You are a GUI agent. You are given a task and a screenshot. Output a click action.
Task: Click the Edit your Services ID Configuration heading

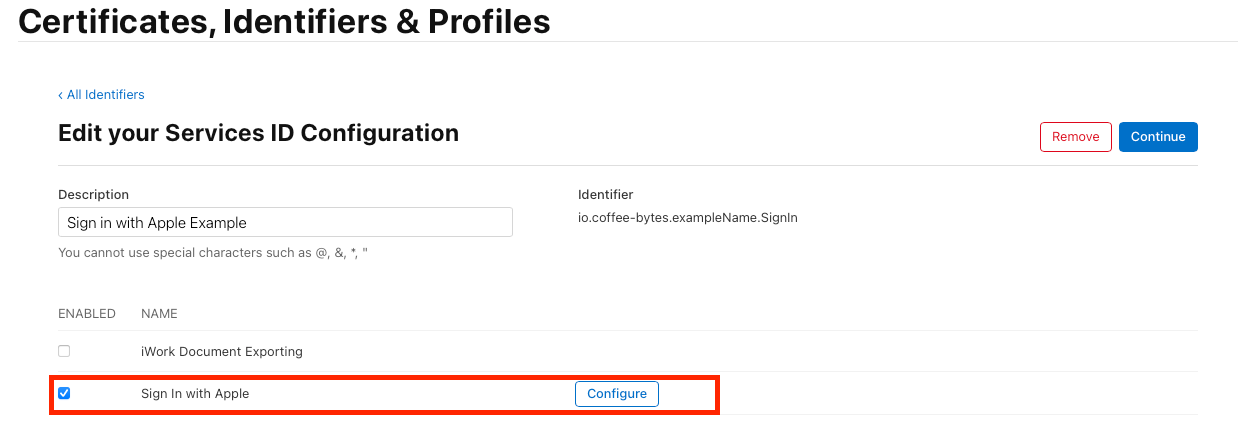[x=258, y=133]
